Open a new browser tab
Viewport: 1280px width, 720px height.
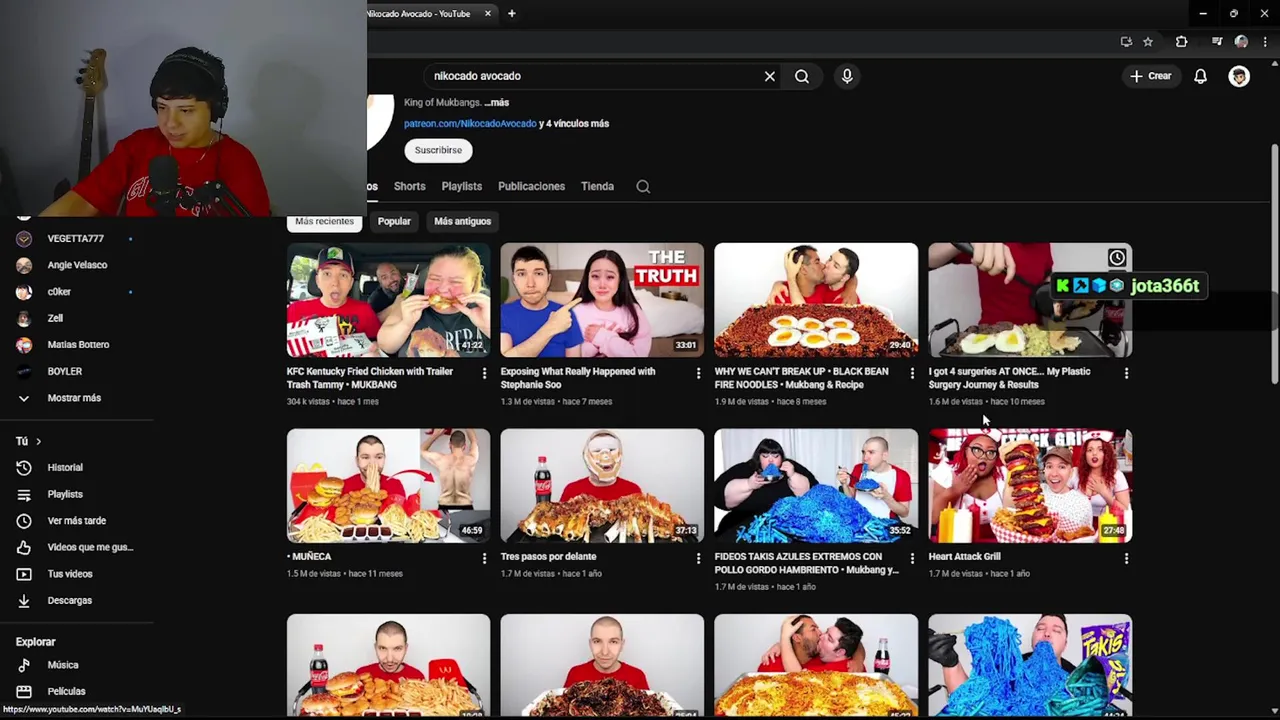coord(511,13)
